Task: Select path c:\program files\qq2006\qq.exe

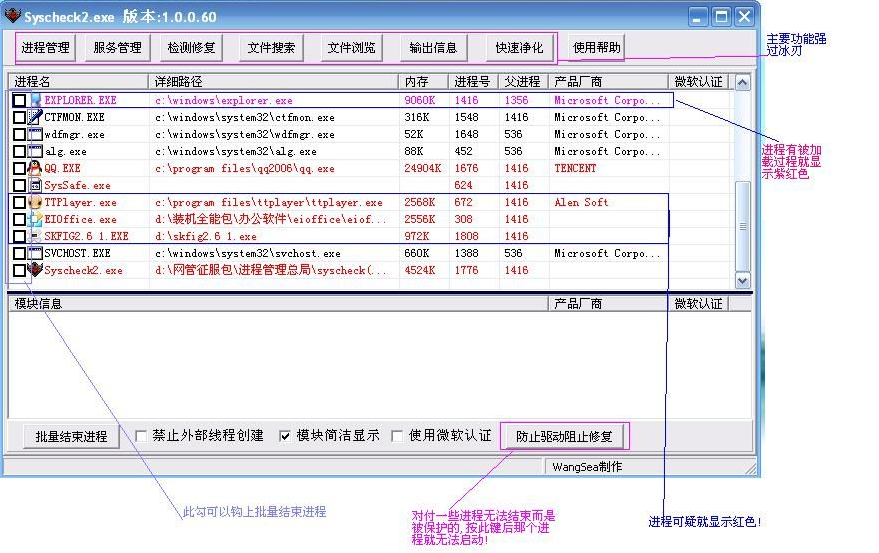Action: [244, 168]
